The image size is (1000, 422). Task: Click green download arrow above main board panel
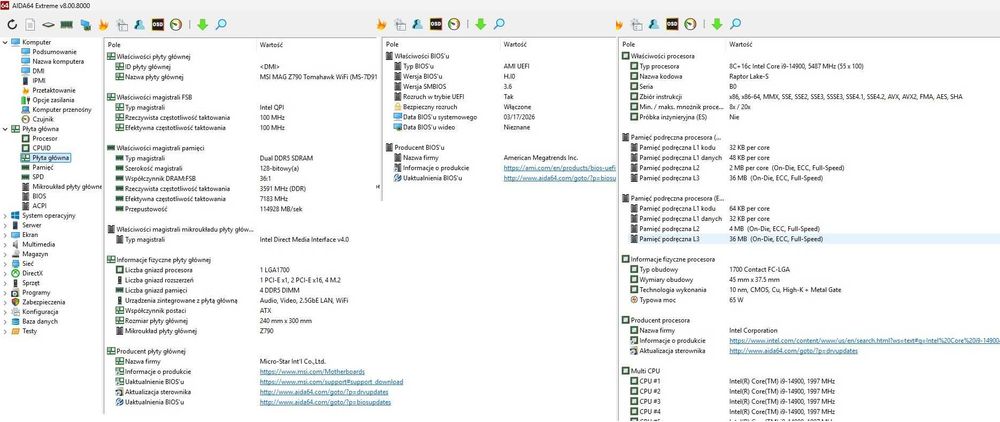click(x=202, y=24)
